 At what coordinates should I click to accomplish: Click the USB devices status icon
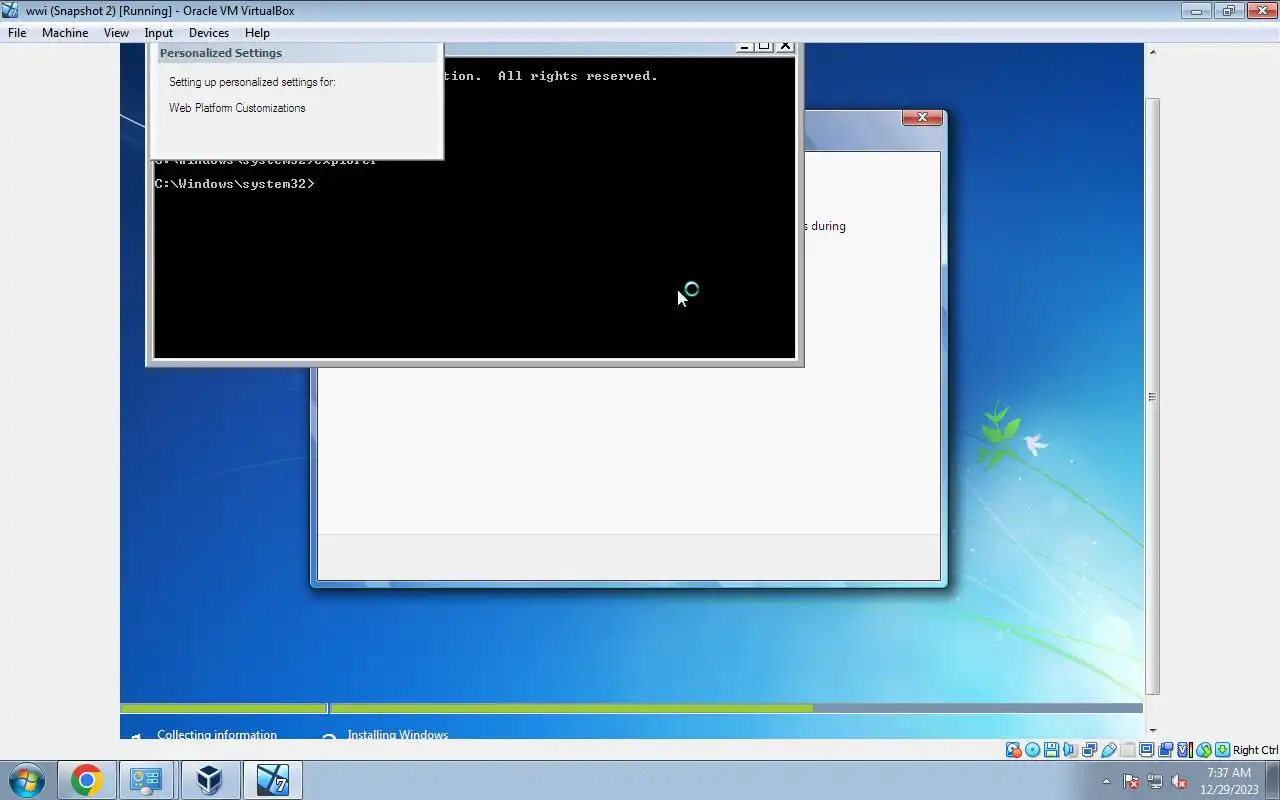1109,750
